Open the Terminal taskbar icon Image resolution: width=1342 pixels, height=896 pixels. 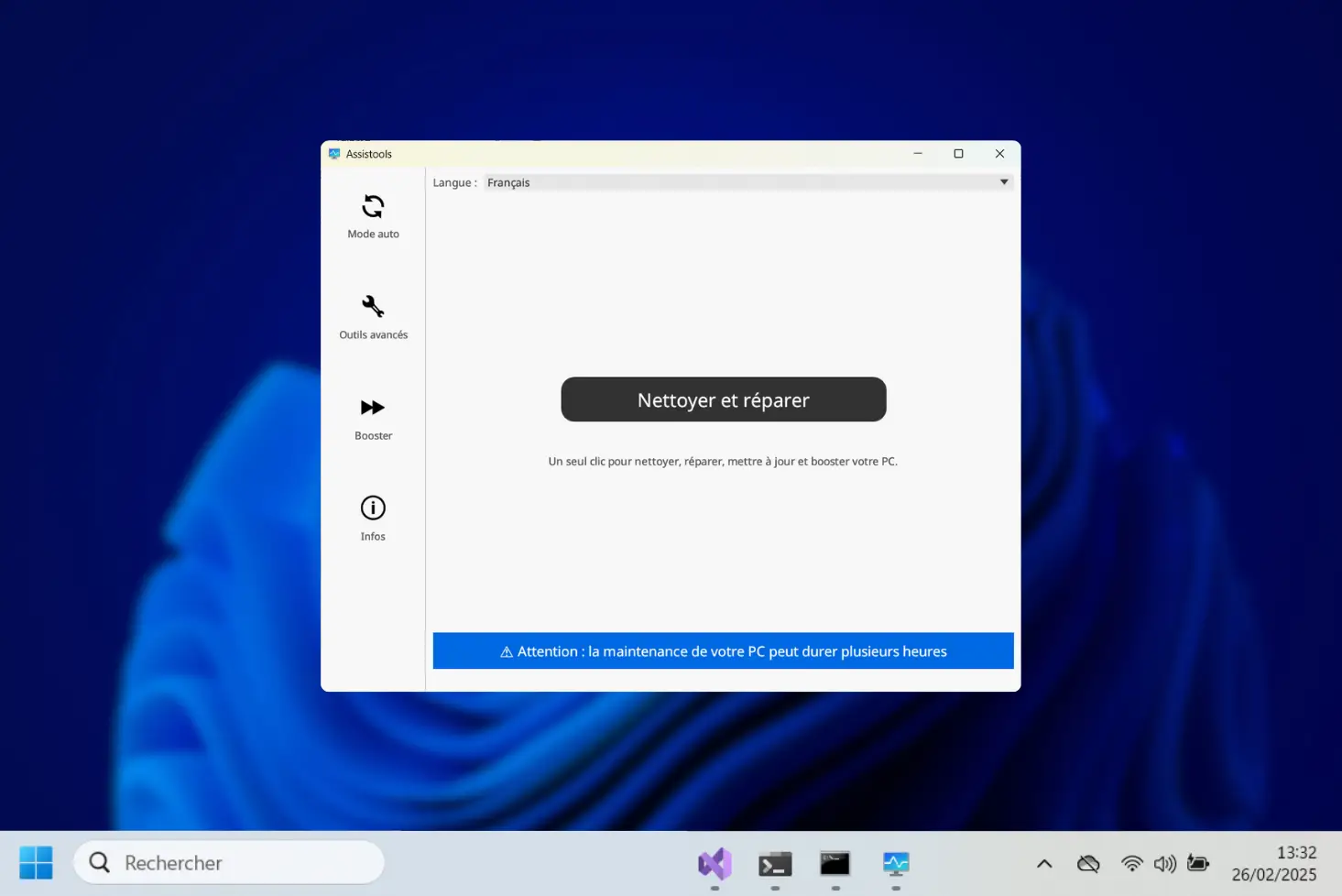(x=775, y=864)
